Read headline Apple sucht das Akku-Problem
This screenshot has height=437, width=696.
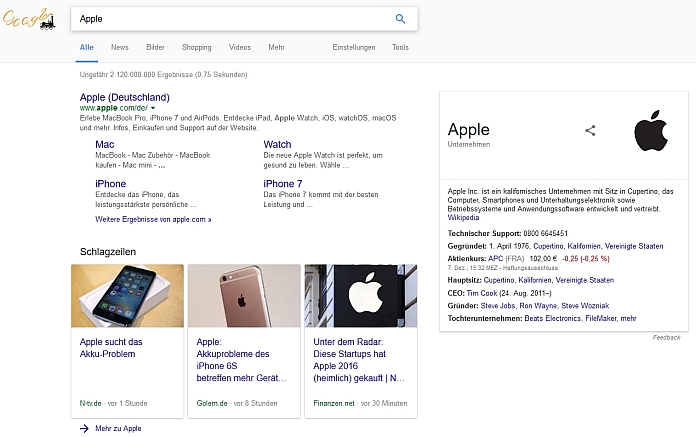[111, 348]
